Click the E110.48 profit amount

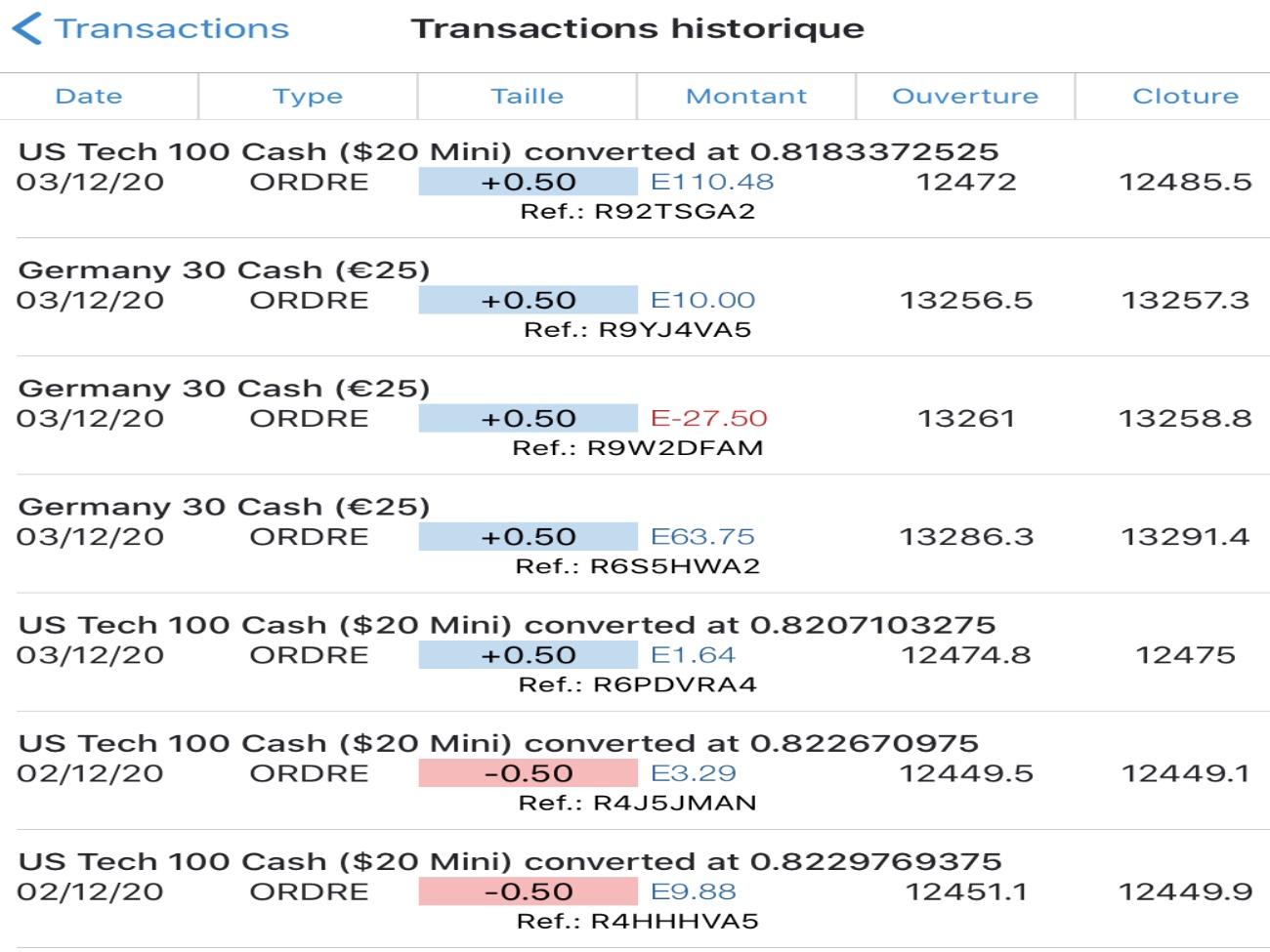pyautogui.click(x=712, y=183)
